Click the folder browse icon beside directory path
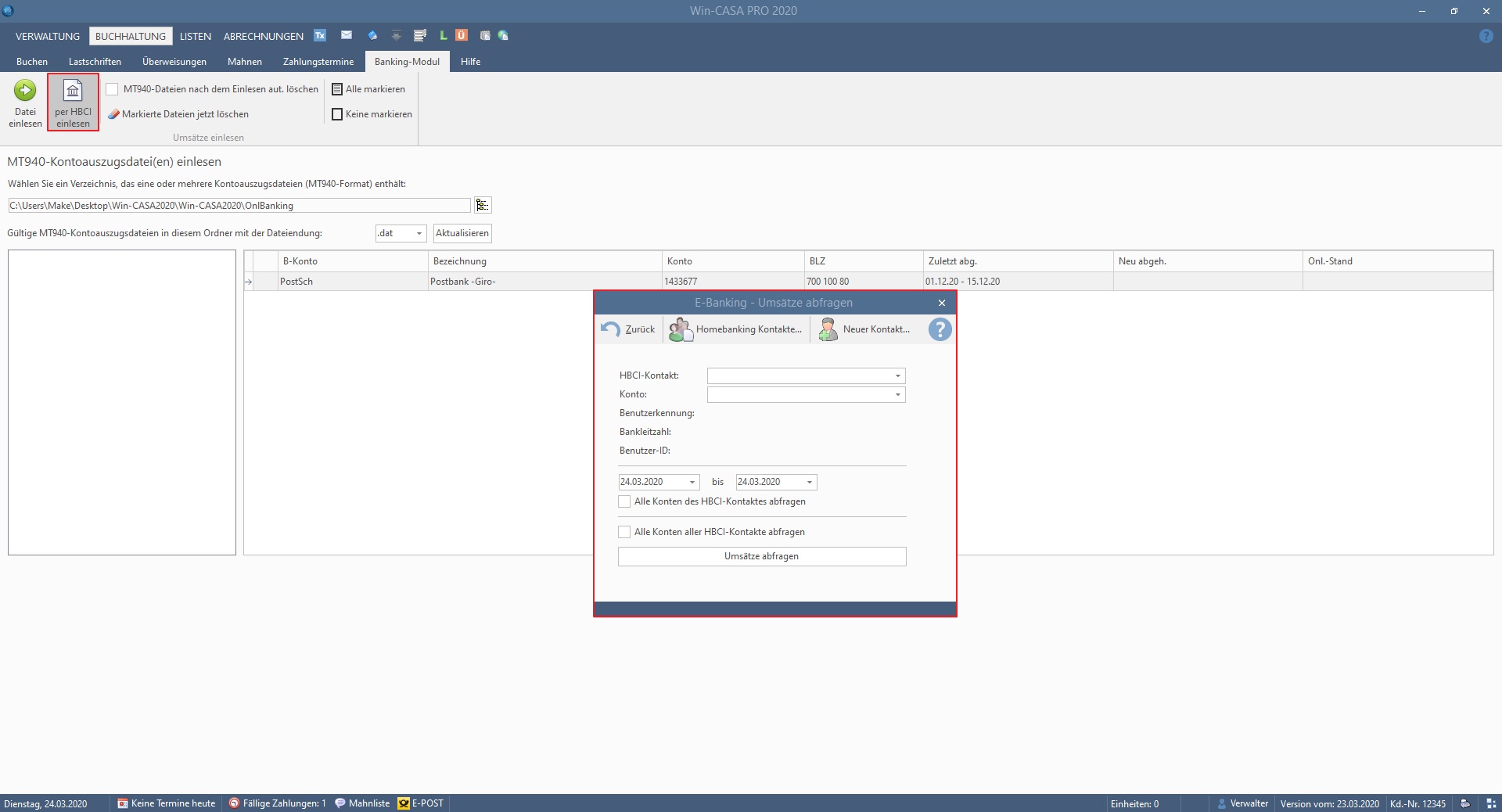The height and width of the screenshot is (812, 1502). click(x=483, y=205)
